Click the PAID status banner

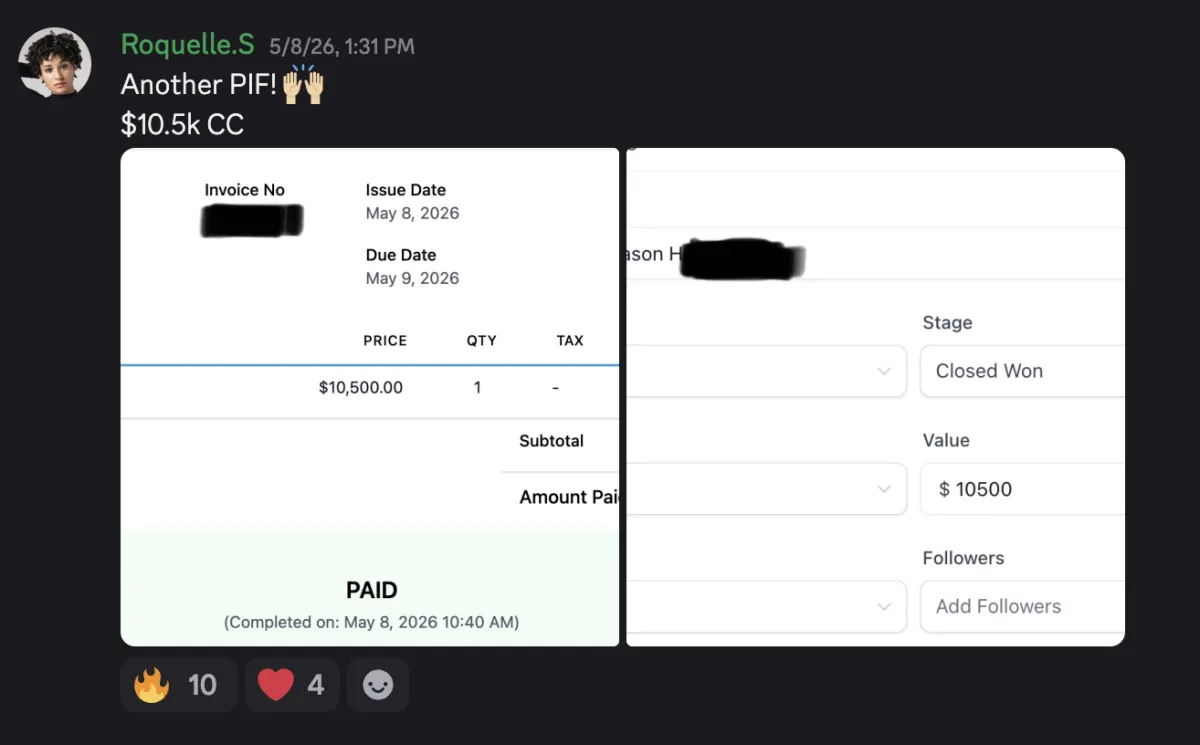click(x=370, y=588)
